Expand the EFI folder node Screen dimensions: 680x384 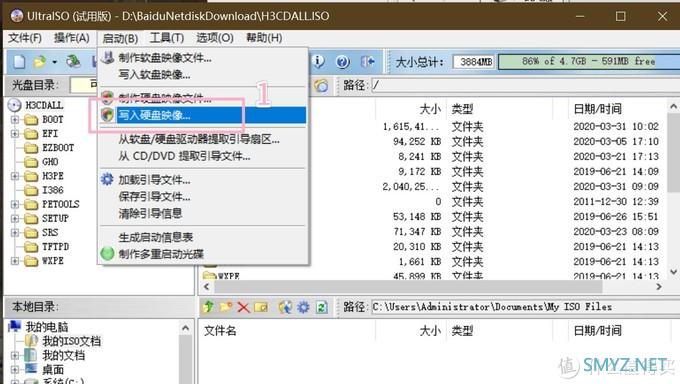pyautogui.click(x=15, y=133)
